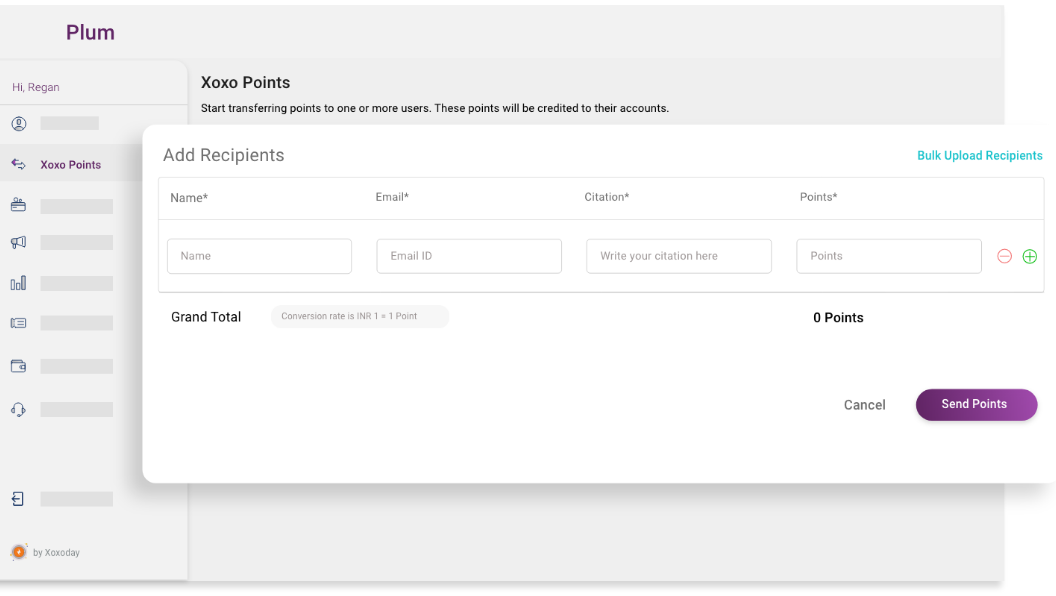Screen dimensions: 1056x596
Task: Click the list card icon in sidebar
Action: tap(19, 323)
